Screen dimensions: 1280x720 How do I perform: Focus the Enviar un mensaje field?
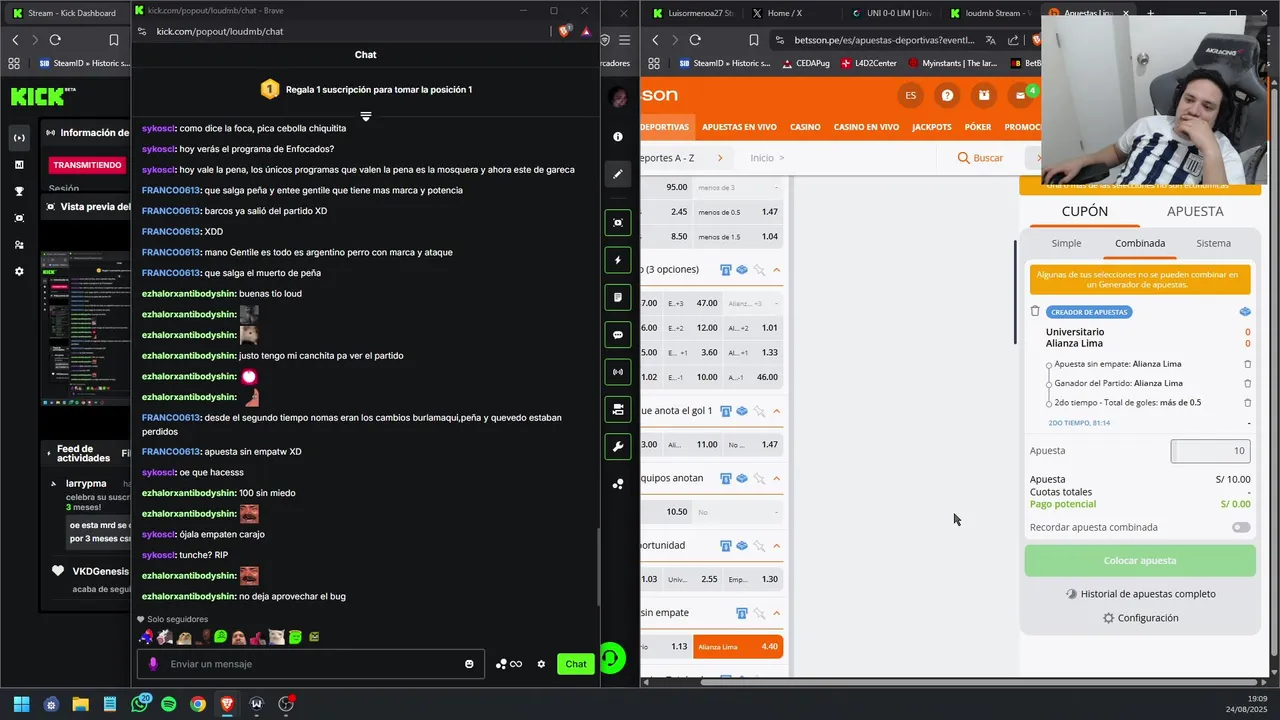click(x=310, y=664)
